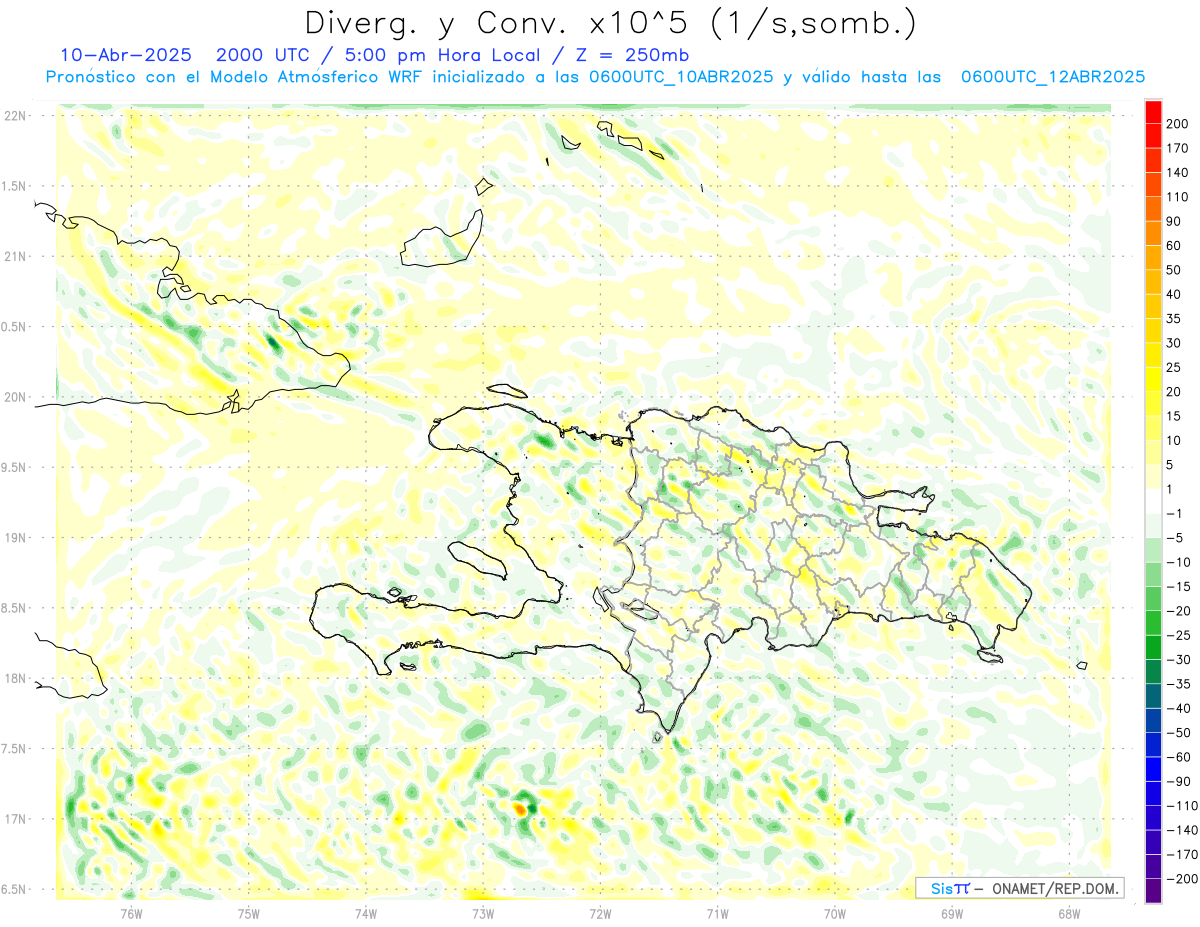Click the color scale value '-140'

1182,829
